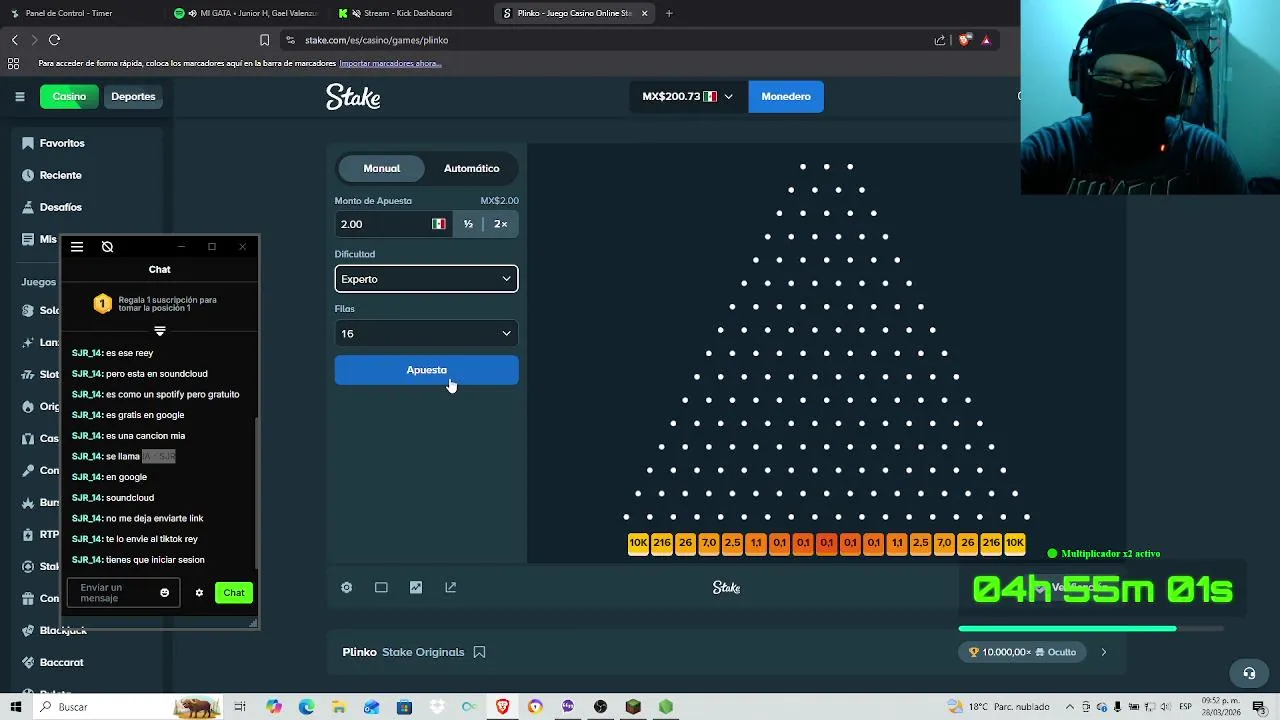Image resolution: width=1280 pixels, height=720 pixels.
Task: Open OBS Studio from taskbar
Action: tap(600, 707)
